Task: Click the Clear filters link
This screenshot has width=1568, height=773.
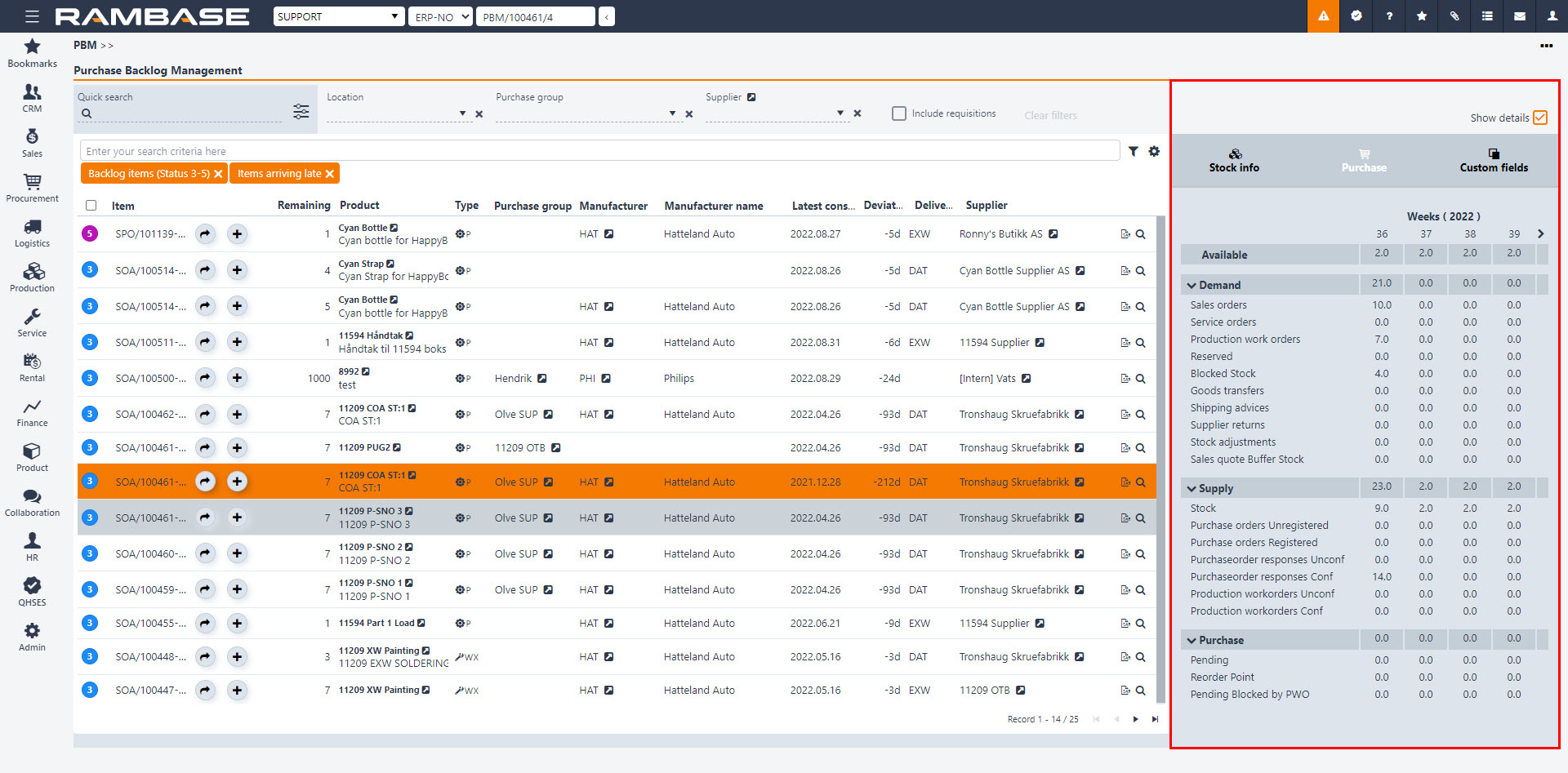Action: (x=1050, y=115)
